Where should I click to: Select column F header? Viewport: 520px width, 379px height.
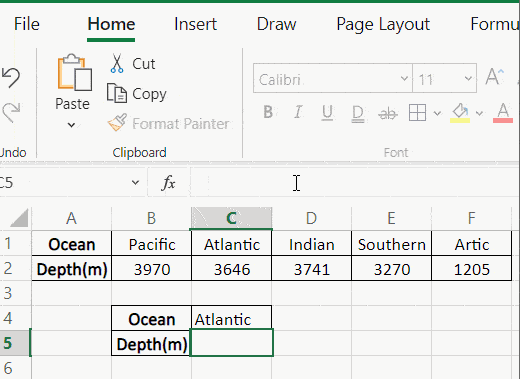(471, 219)
